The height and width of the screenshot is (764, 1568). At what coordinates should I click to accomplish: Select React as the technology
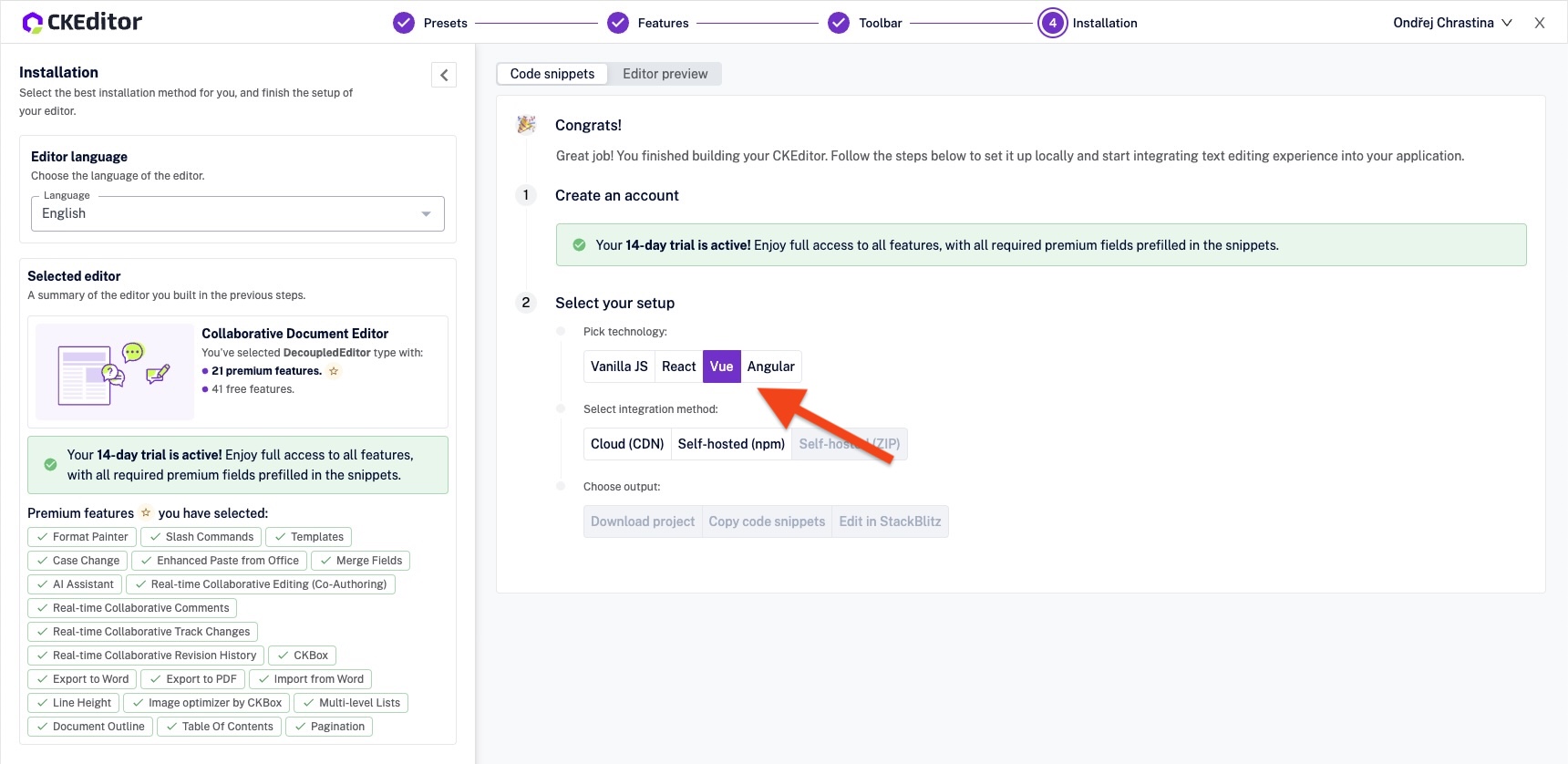678,367
